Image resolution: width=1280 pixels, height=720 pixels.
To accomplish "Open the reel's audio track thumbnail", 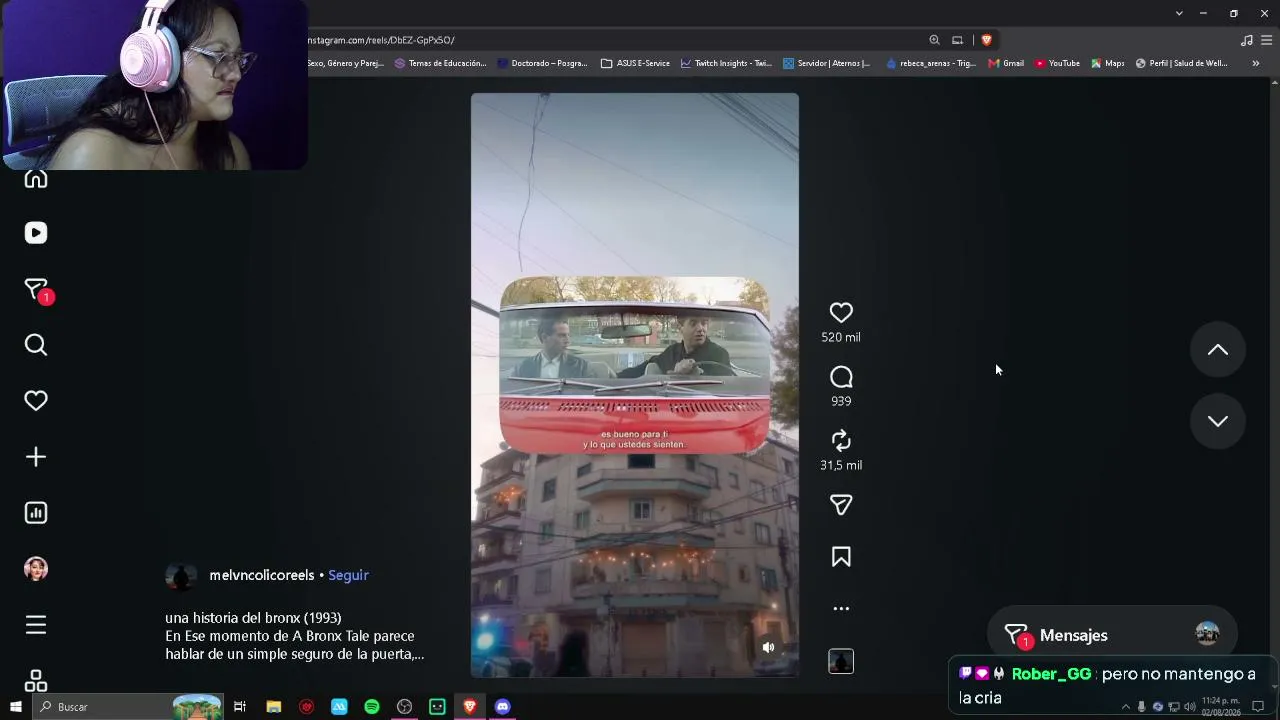I will (x=841, y=661).
